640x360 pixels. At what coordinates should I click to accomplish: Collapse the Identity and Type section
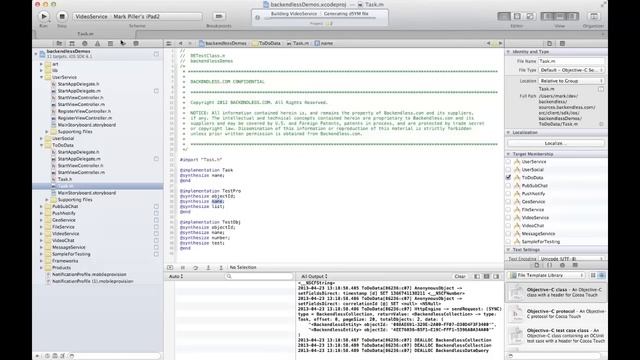tap(509, 52)
